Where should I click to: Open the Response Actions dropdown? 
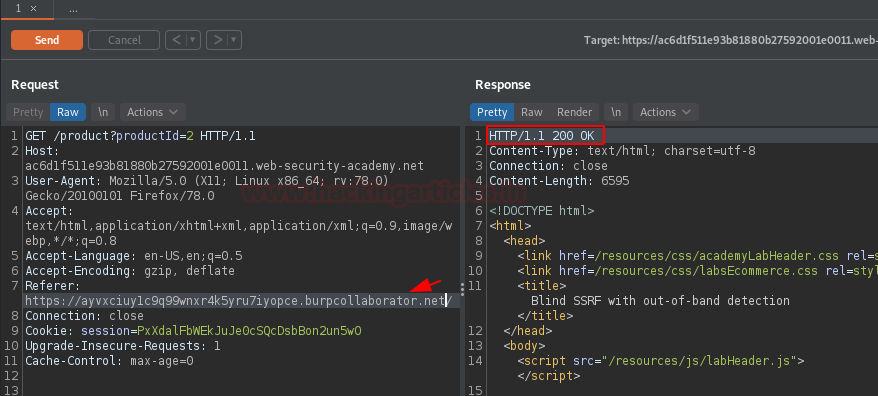(665, 112)
